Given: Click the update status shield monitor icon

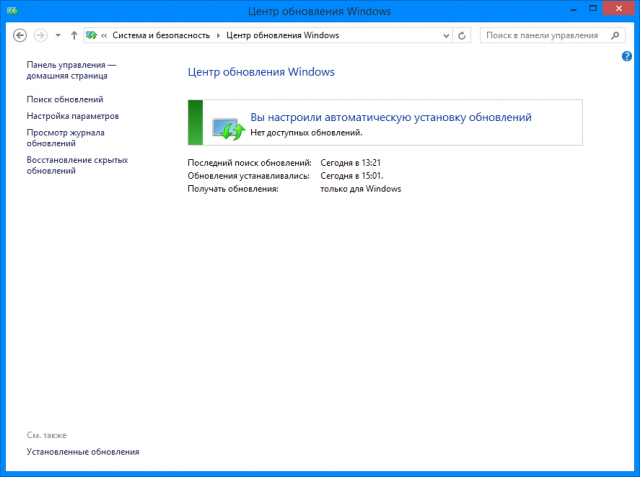Looking at the screenshot, I should 228,129.
